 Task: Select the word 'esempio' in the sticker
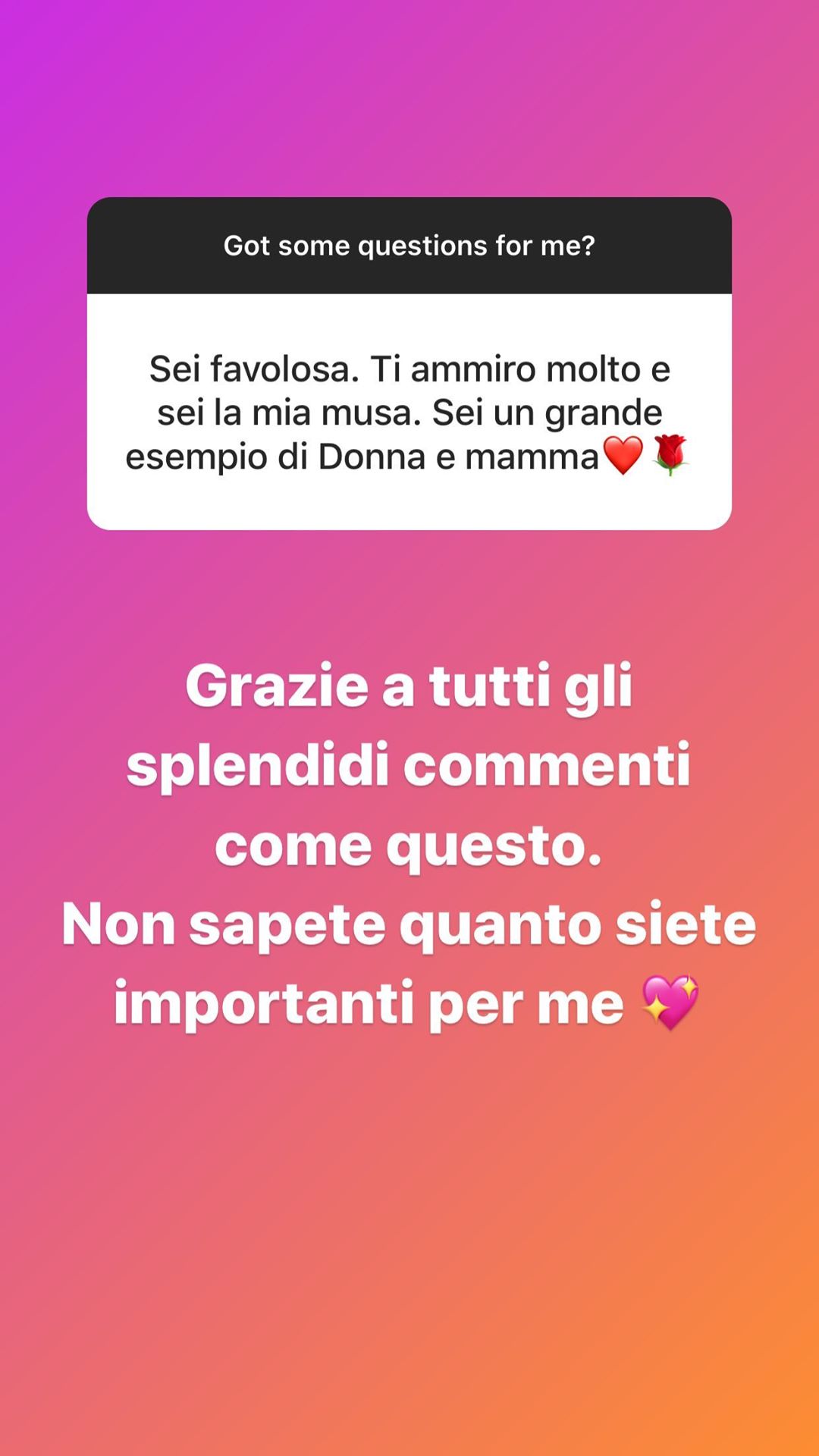click(196, 457)
